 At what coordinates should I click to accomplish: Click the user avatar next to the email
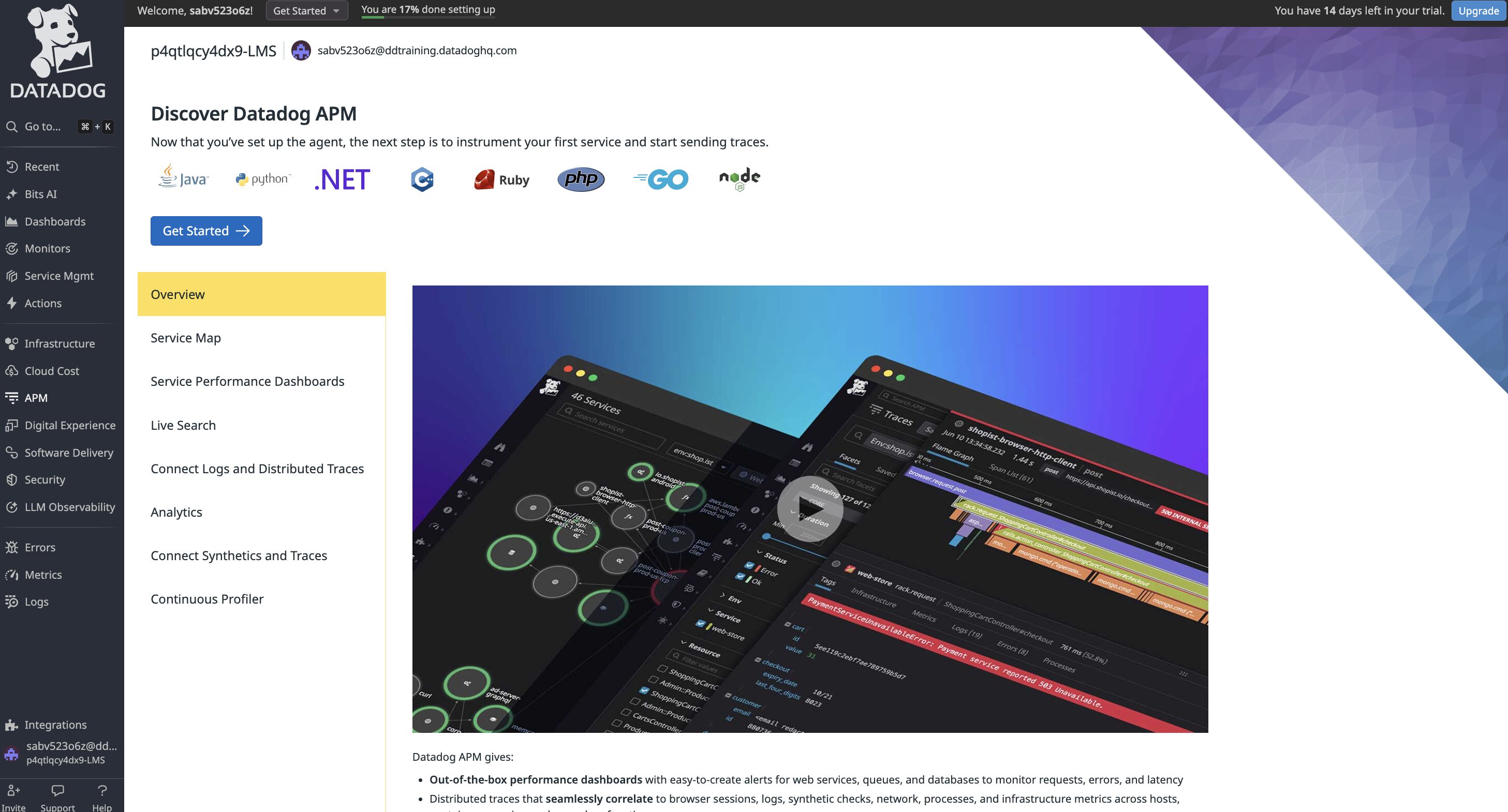tap(301, 50)
